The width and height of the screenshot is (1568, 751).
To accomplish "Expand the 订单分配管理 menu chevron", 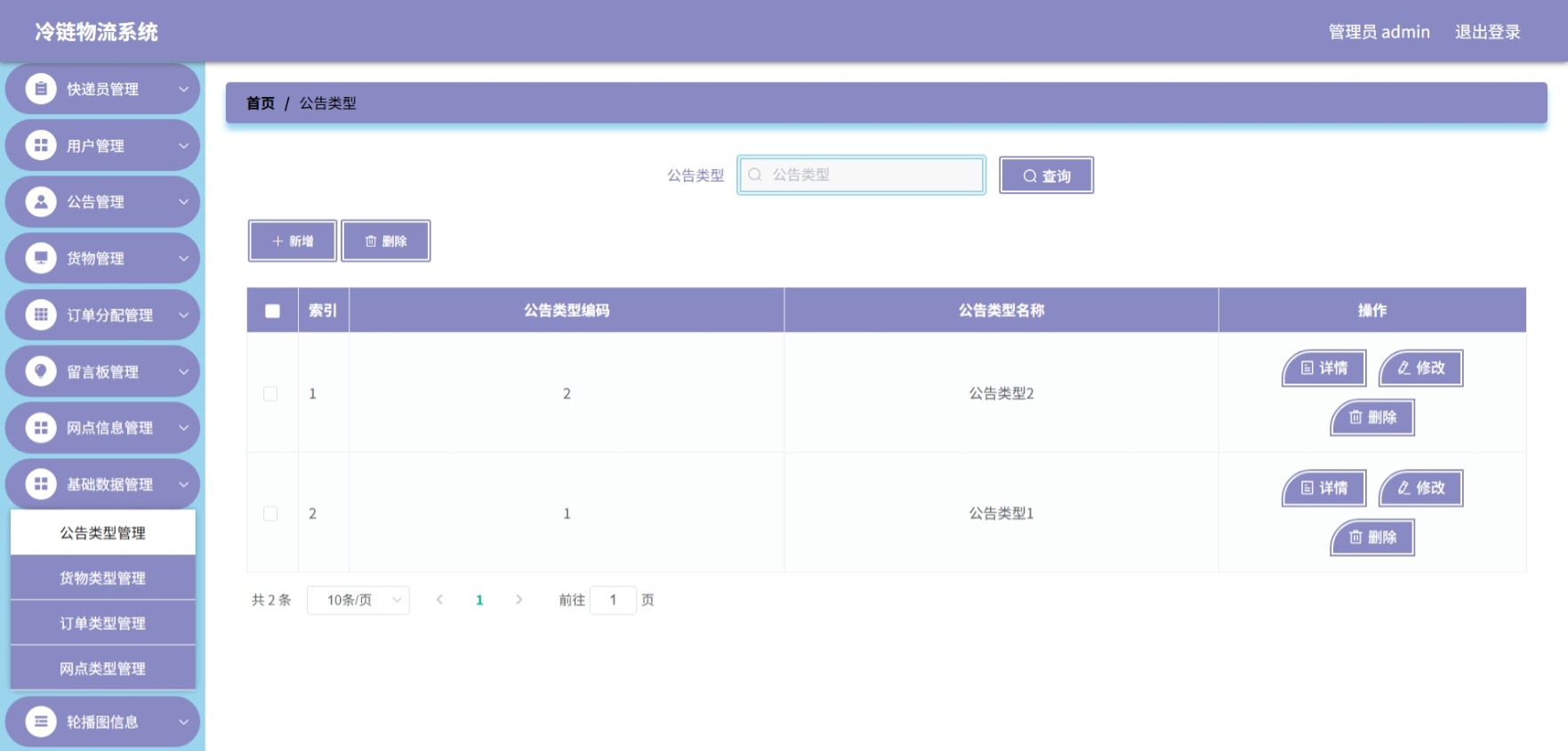I will click(x=183, y=315).
